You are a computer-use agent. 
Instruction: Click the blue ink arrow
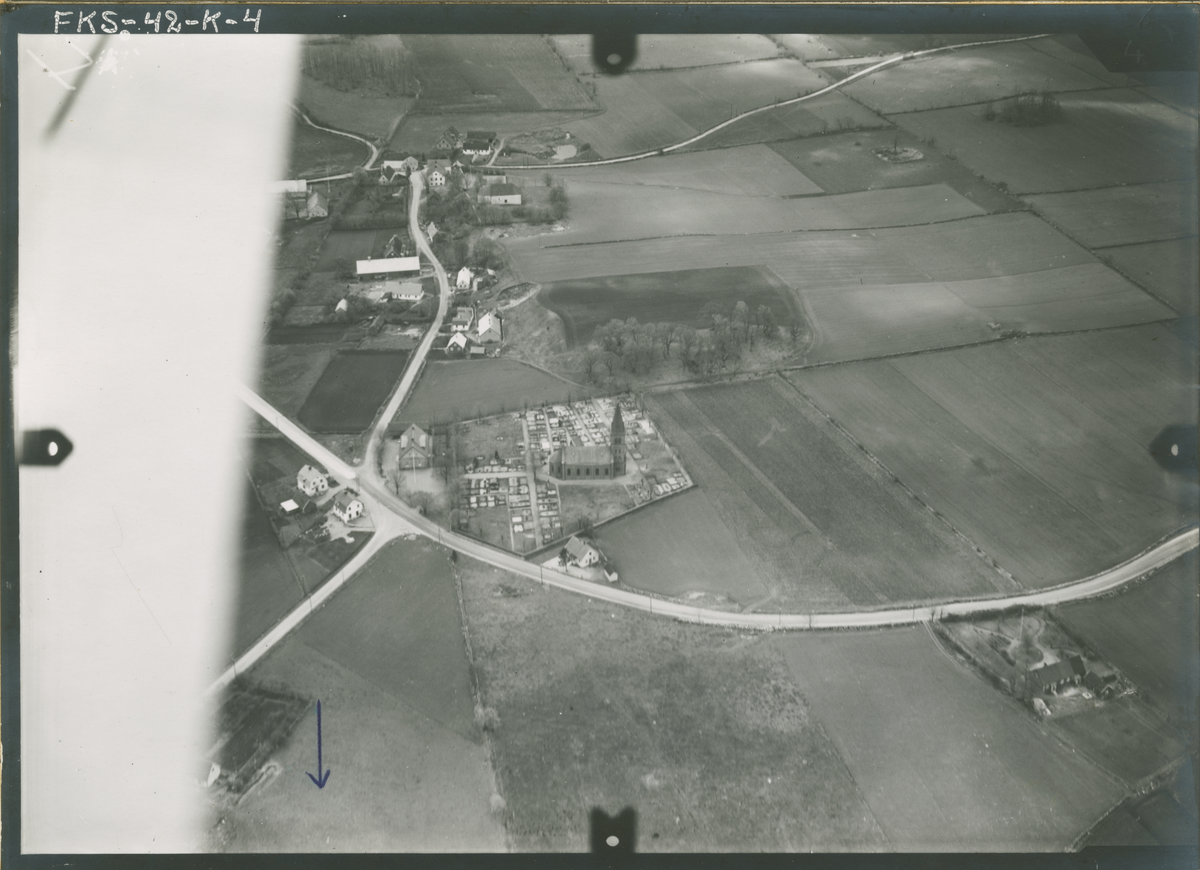tap(318, 745)
